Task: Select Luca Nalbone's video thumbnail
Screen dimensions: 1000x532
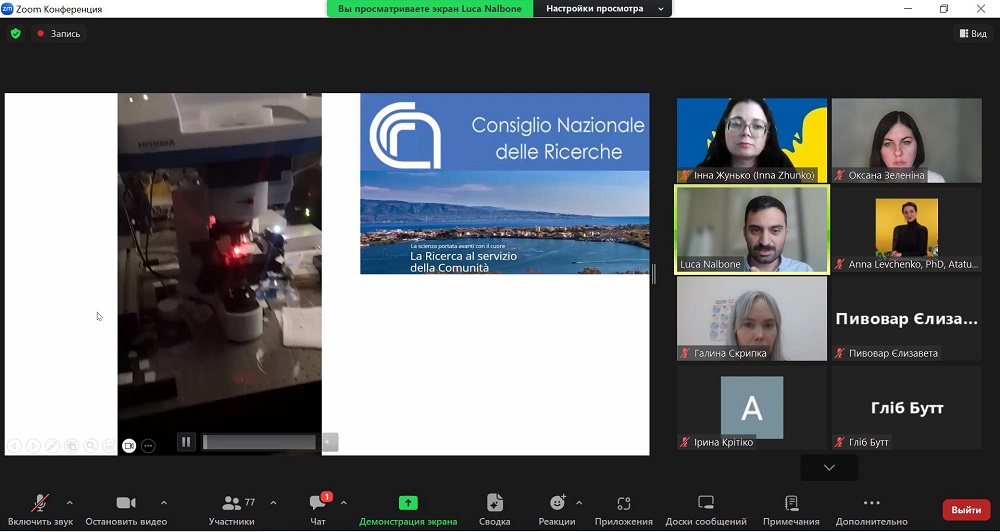Action: pos(752,229)
